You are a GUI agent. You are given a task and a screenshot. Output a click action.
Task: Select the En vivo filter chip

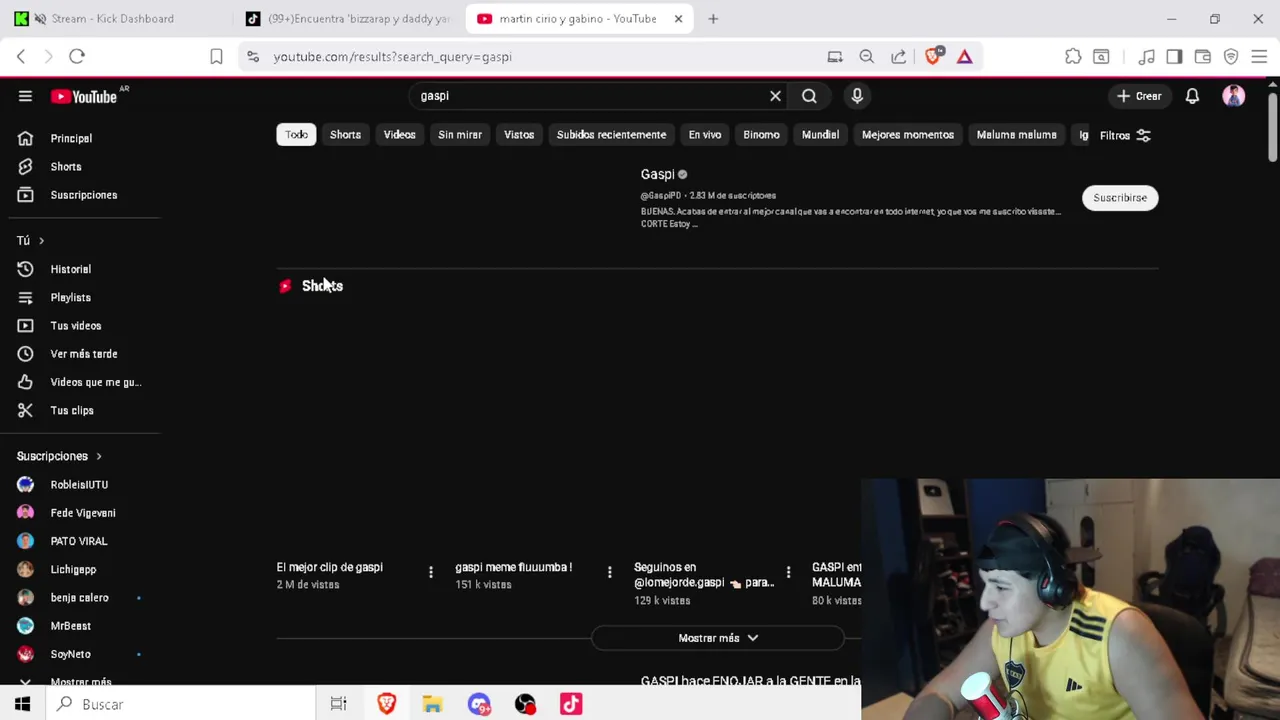point(704,135)
